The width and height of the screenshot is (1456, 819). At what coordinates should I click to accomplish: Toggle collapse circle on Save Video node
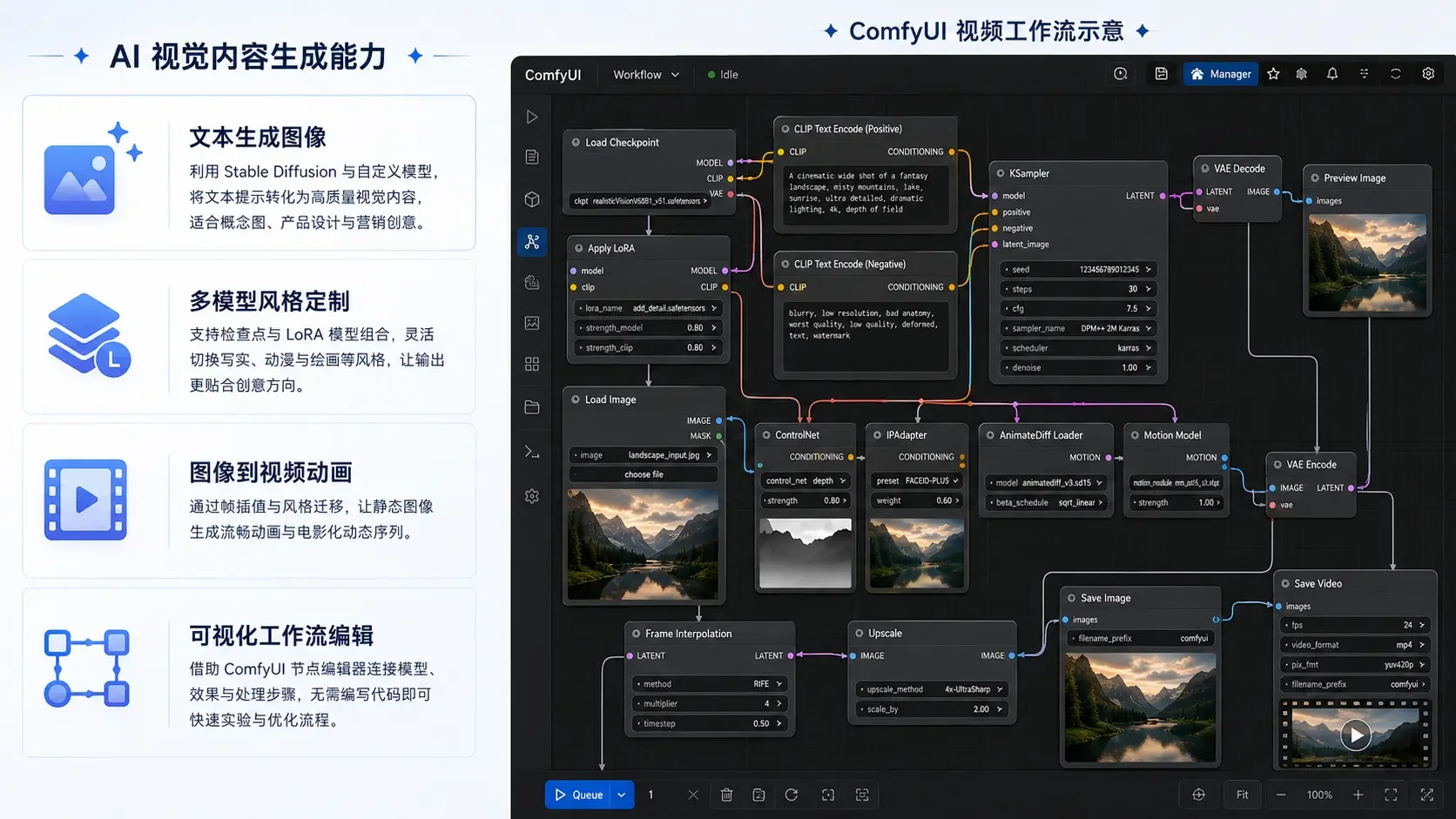click(x=1285, y=584)
